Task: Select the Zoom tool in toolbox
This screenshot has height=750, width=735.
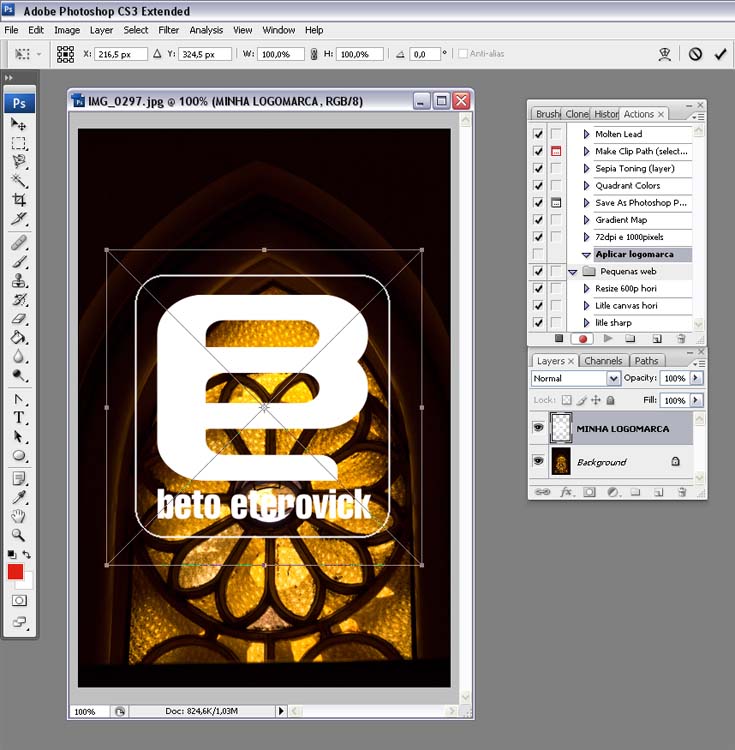Action: [x=19, y=535]
